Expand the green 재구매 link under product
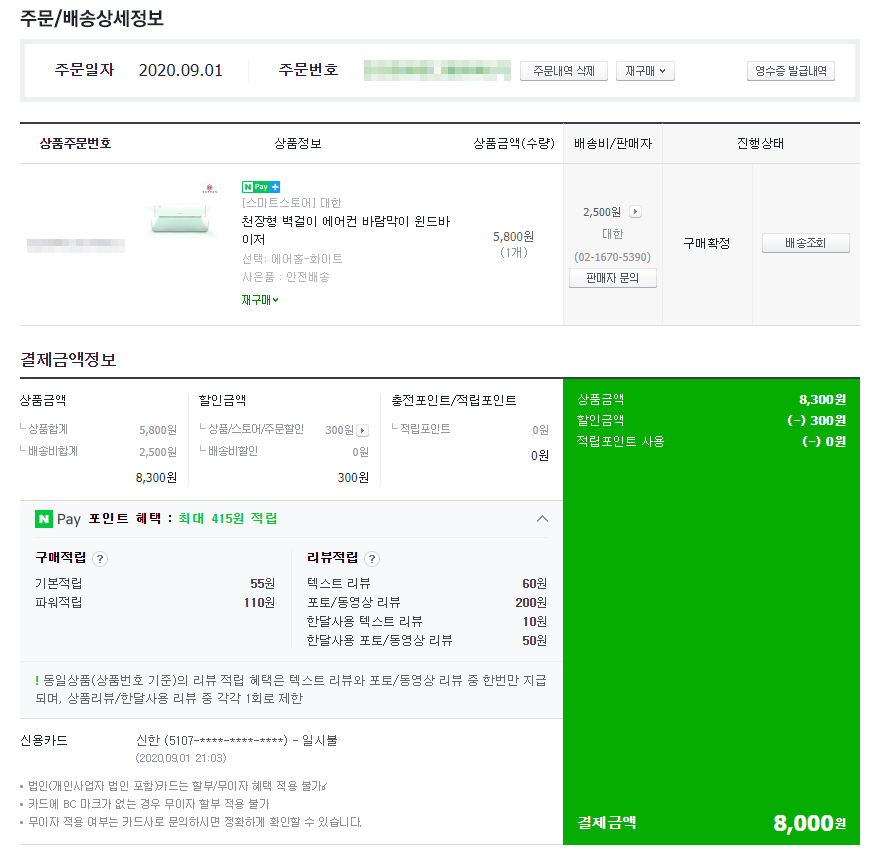874x857 pixels. point(260,300)
